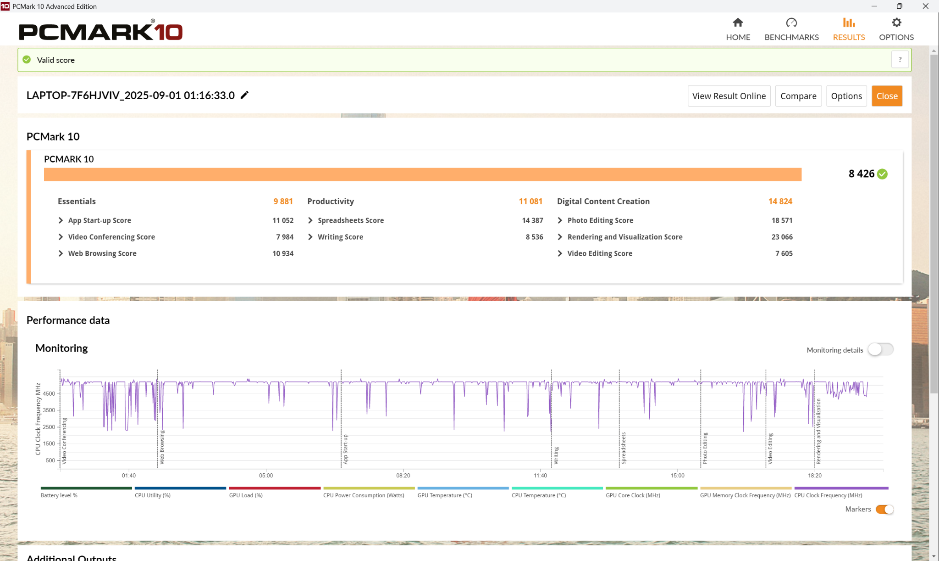Open the result Options button
This screenshot has height=561, width=939.
[x=846, y=96]
